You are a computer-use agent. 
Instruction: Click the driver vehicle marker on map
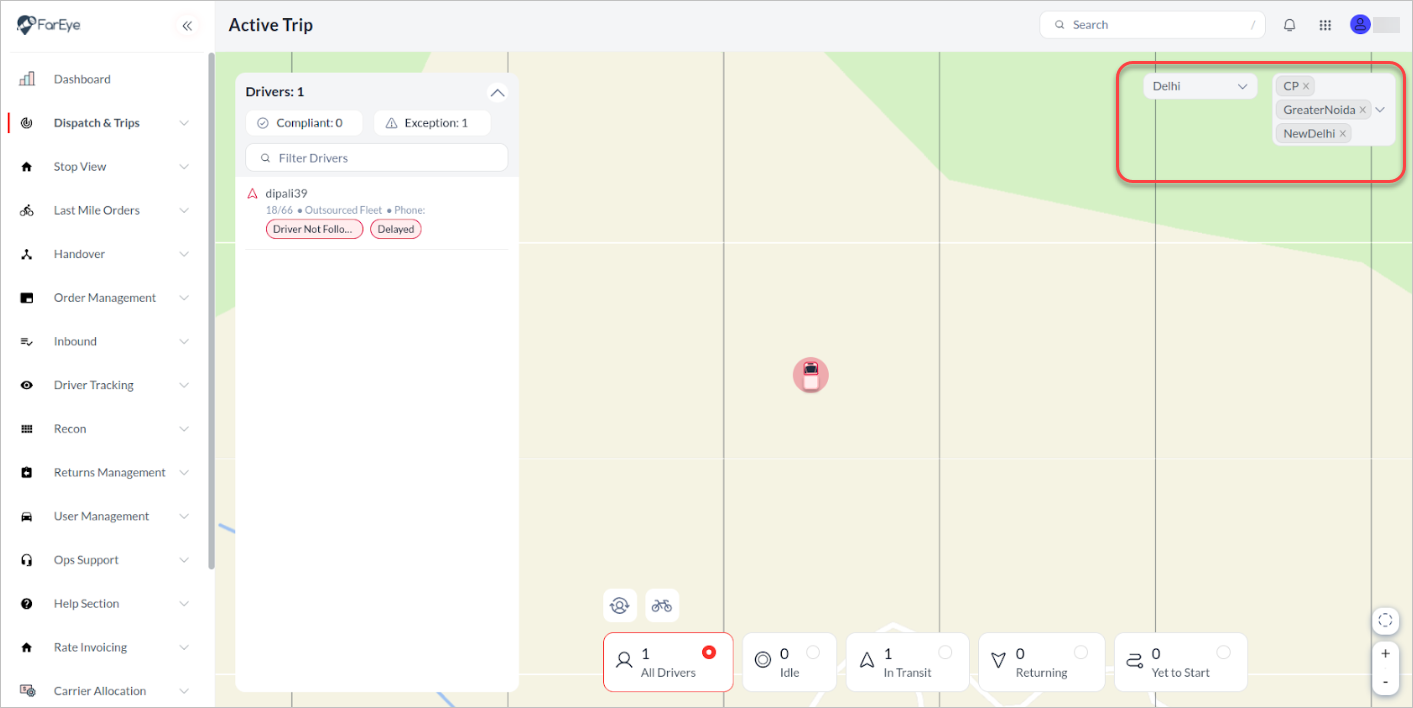(811, 375)
